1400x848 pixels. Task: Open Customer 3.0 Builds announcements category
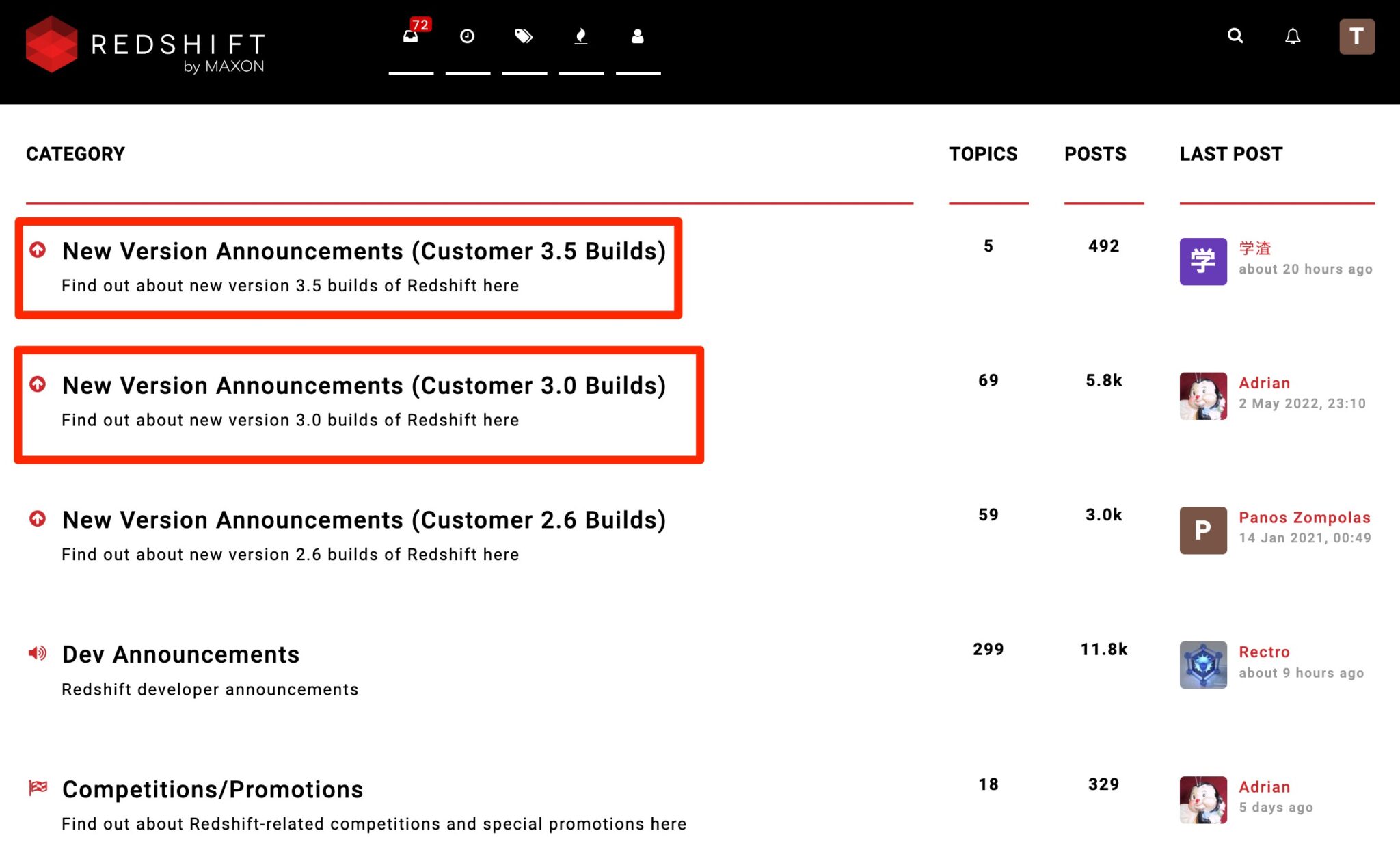364,386
